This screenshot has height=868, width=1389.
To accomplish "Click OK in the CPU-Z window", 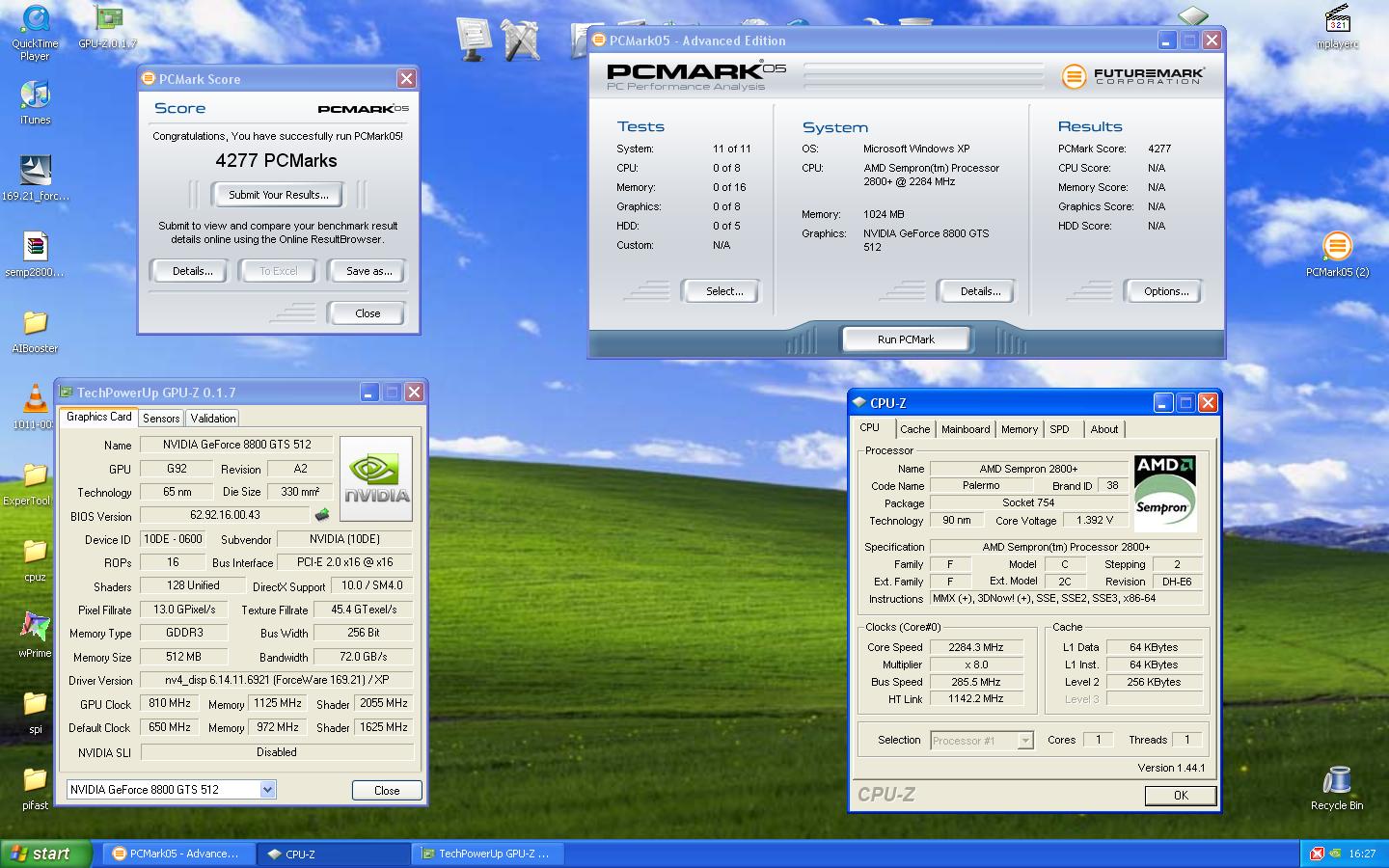I will (x=1181, y=796).
